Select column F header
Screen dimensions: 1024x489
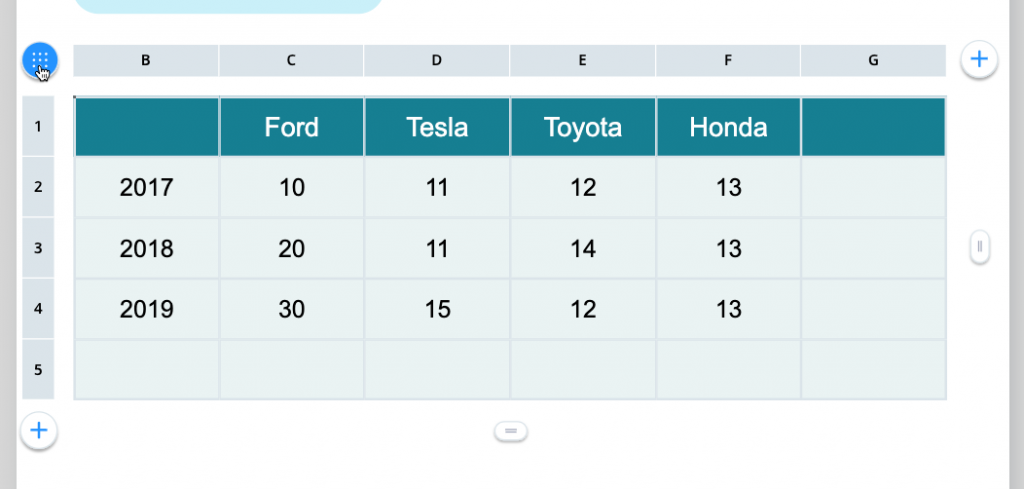[x=728, y=60]
